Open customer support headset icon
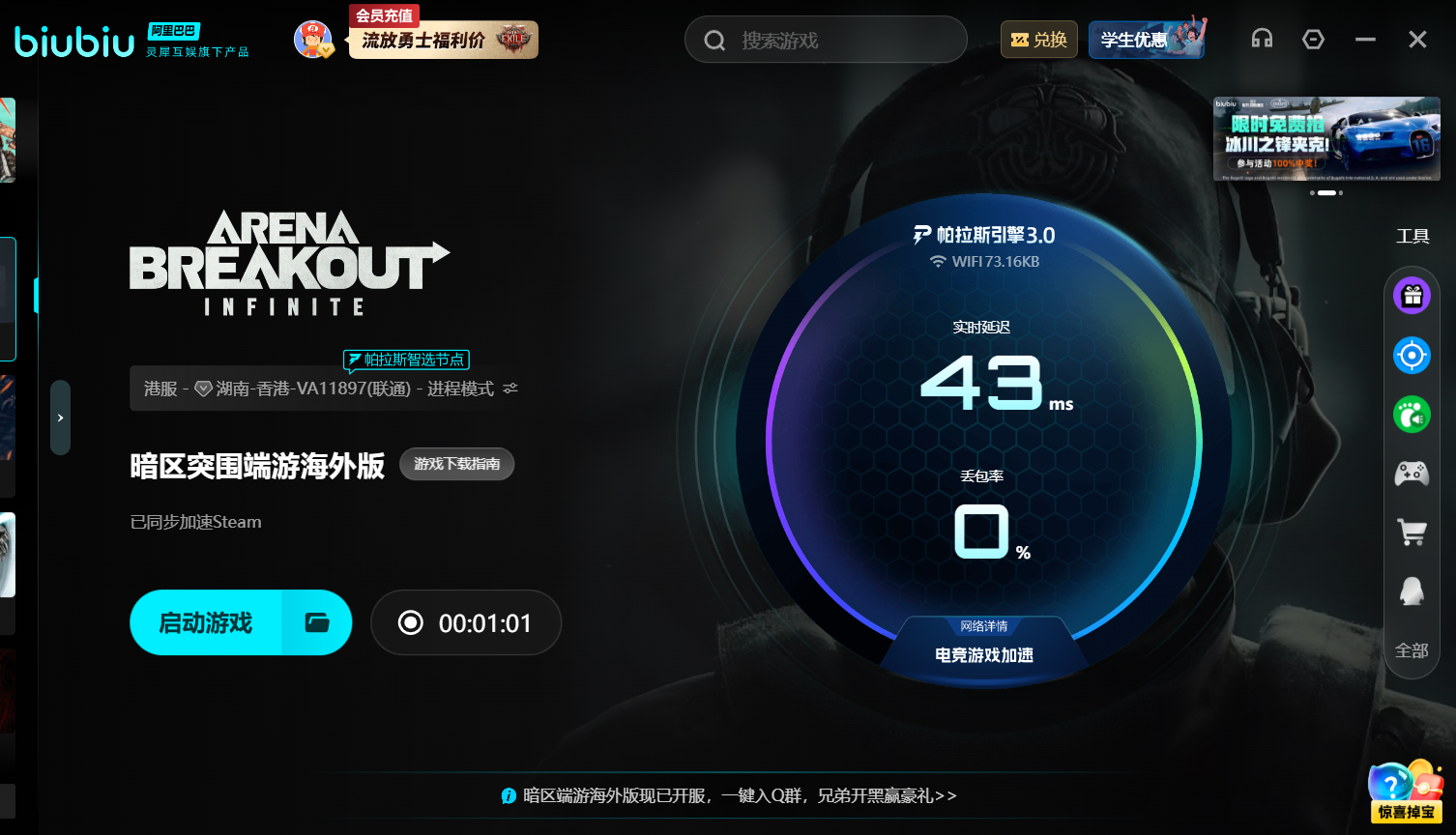The height and width of the screenshot is (835, 1456). [1262, 39]
